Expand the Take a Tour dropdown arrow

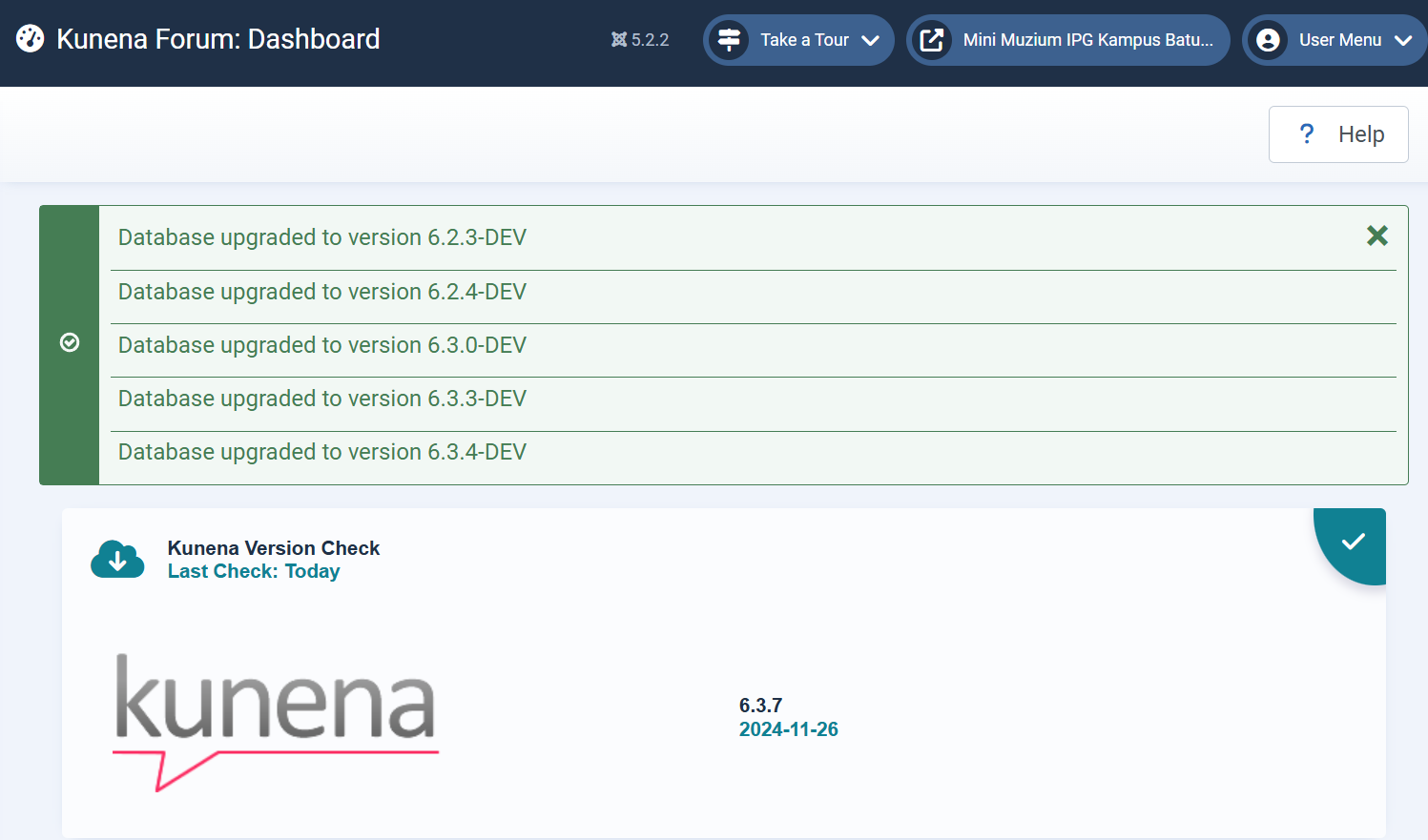tap(870, 40)
